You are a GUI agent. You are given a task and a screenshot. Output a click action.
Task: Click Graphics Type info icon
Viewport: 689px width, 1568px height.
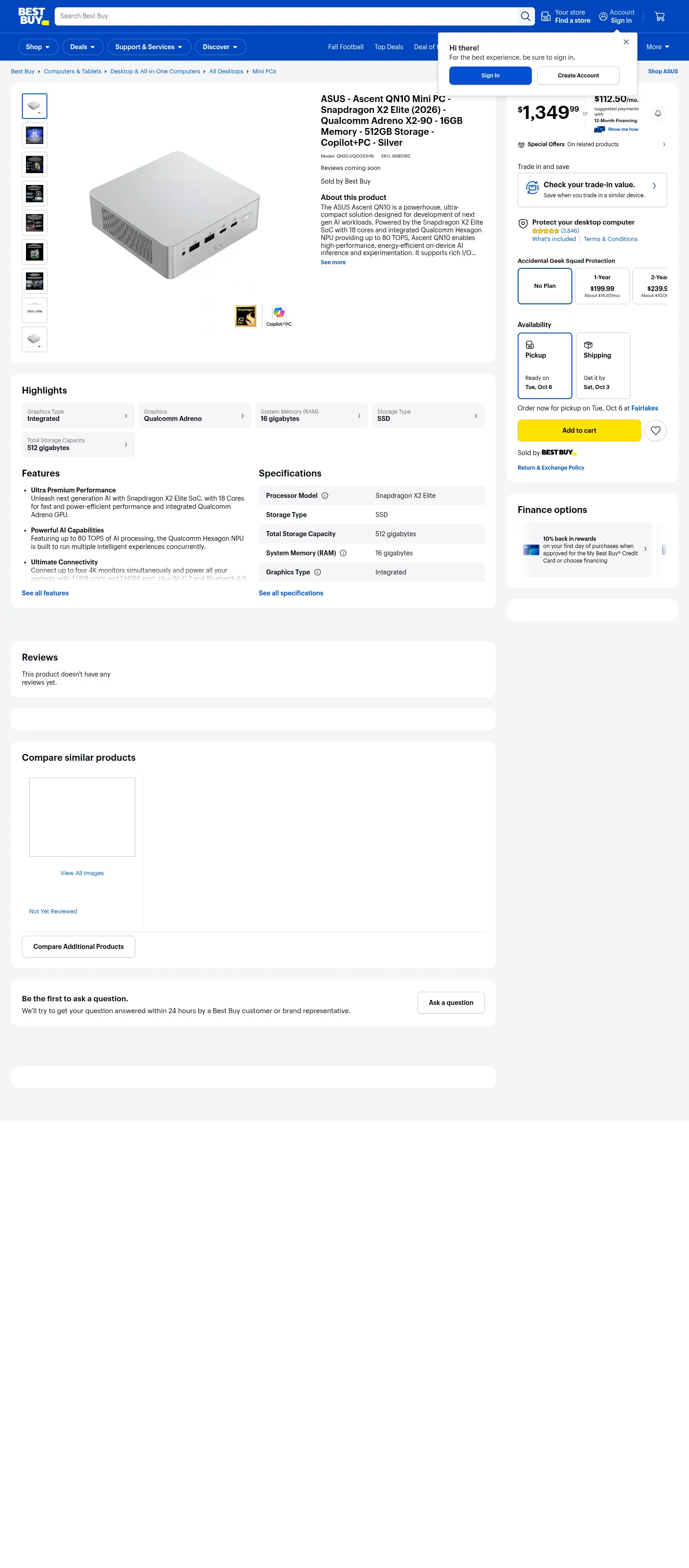click(x=318, y=572)
